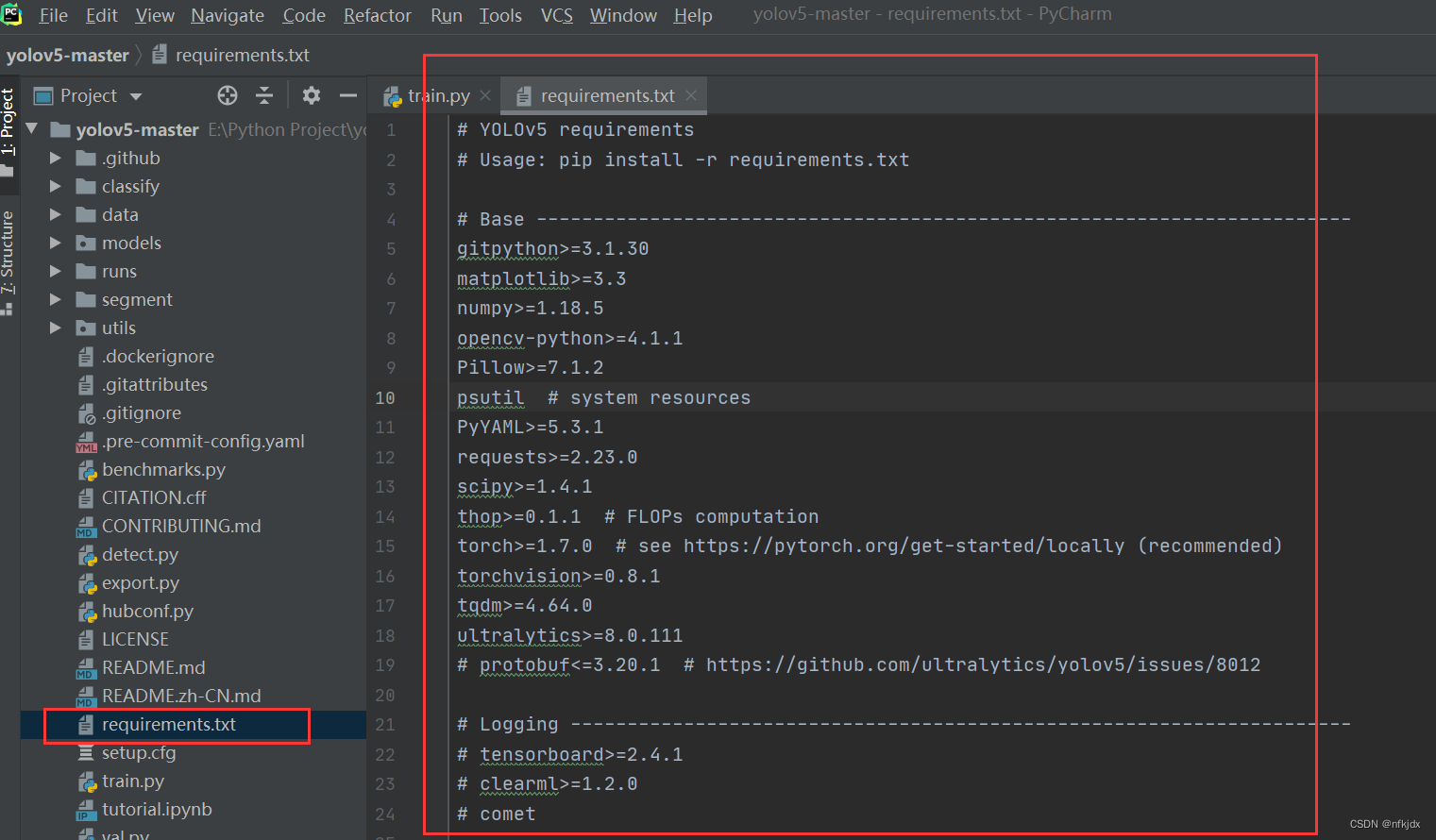Open the Tools menu
Image resolution: width=1436 pixels, height=840 pixels.
(500, 15)
